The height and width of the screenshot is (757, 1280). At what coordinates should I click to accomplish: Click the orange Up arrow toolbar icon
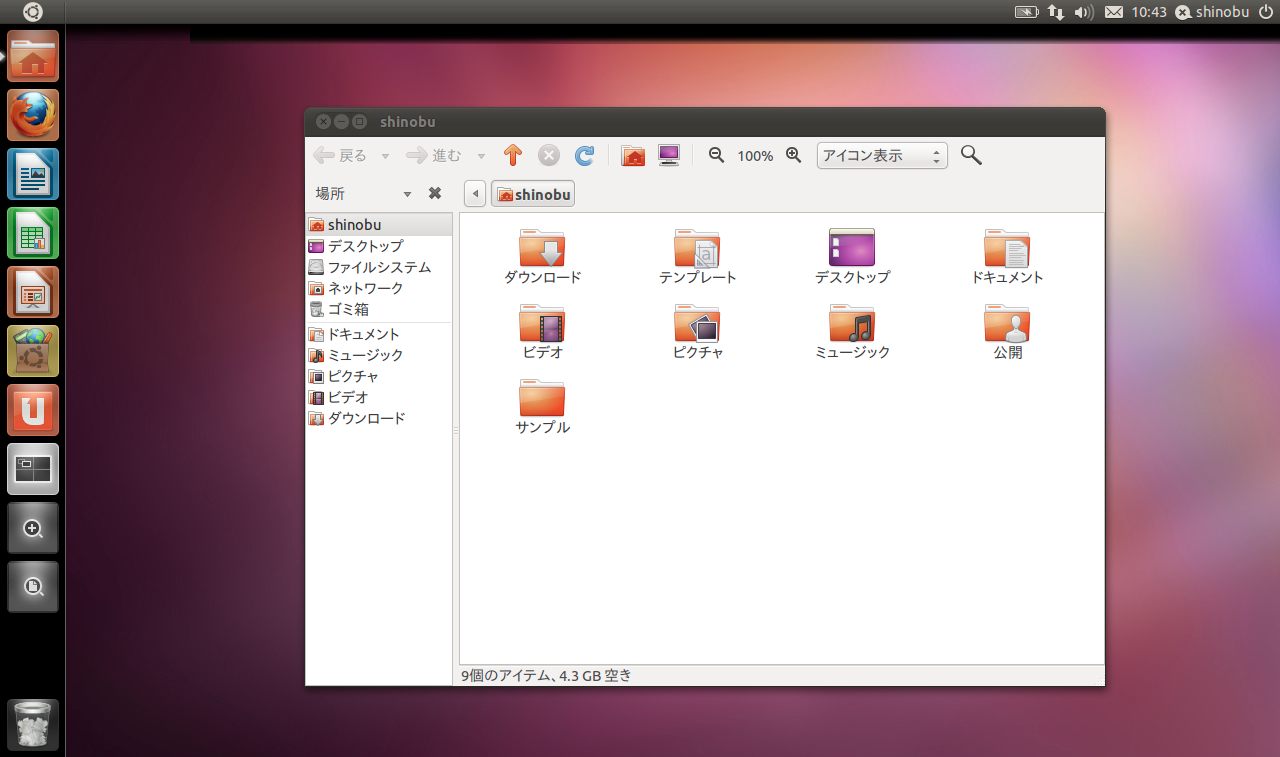point(513,155)
